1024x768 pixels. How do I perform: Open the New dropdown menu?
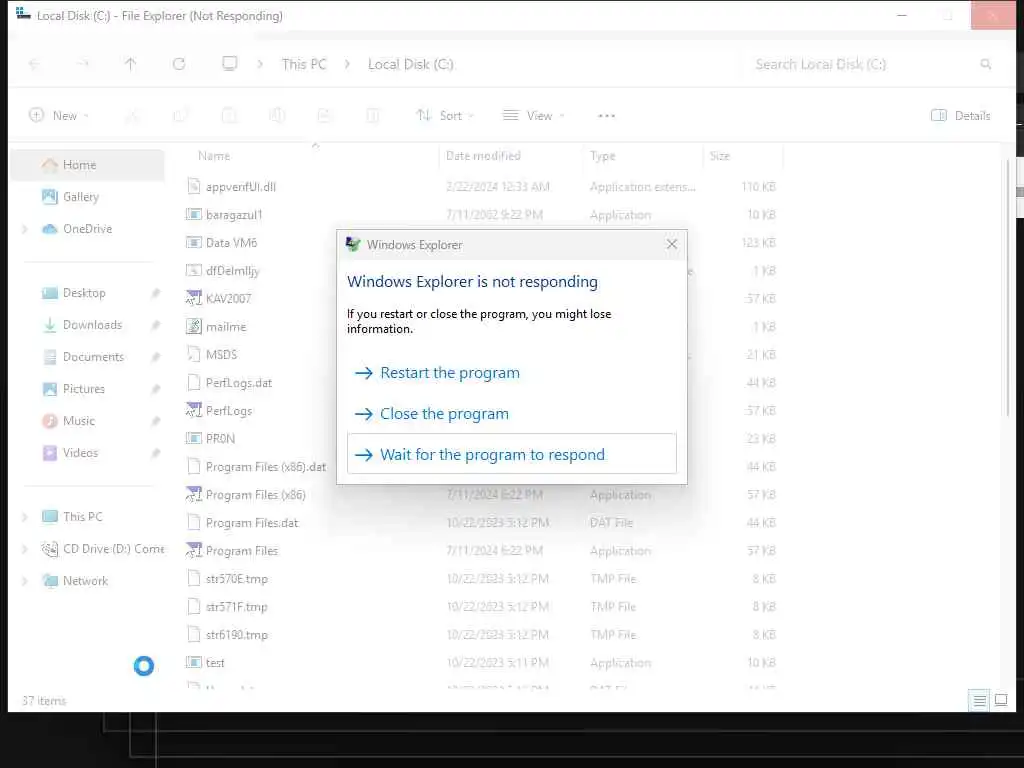[59, 116]
